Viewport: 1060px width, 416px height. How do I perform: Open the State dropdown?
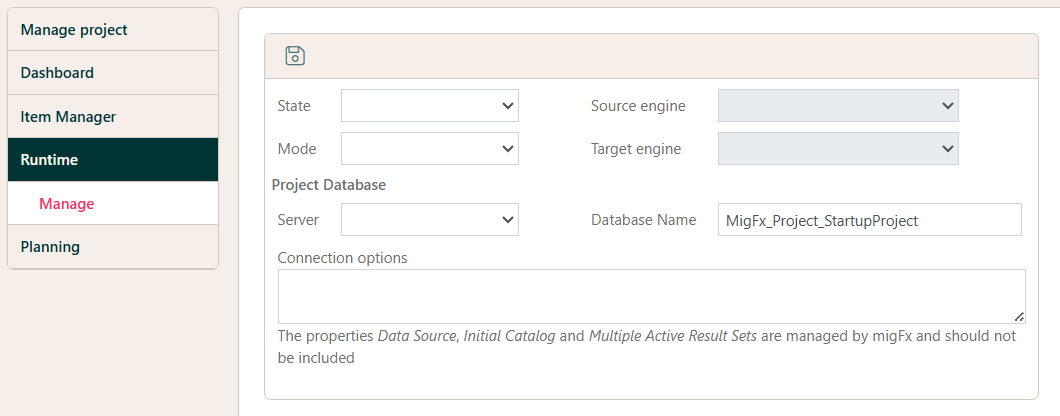pyautogui.click(x=429, y=106)
